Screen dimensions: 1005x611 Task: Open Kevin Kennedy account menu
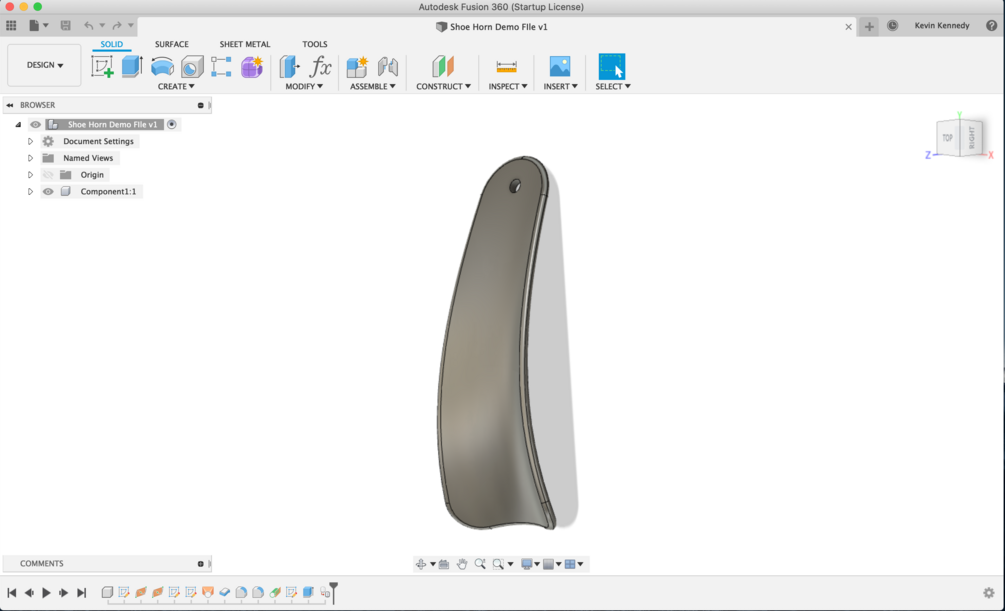pos(942,26)
